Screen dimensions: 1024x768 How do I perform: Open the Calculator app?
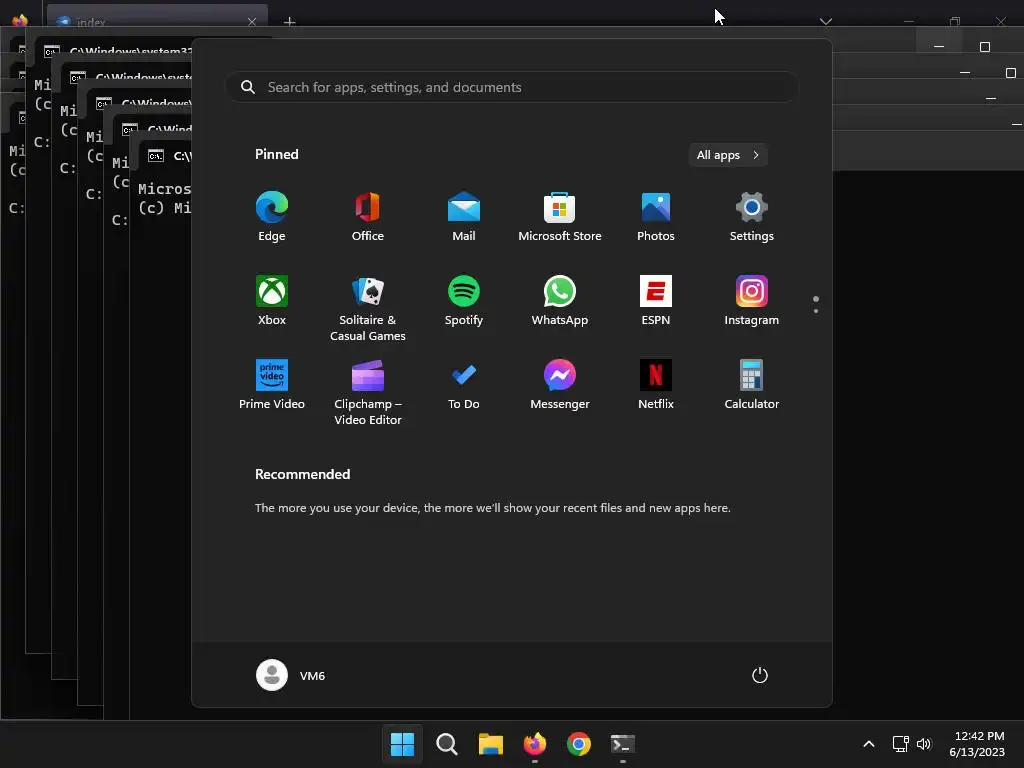coord(752,385)
